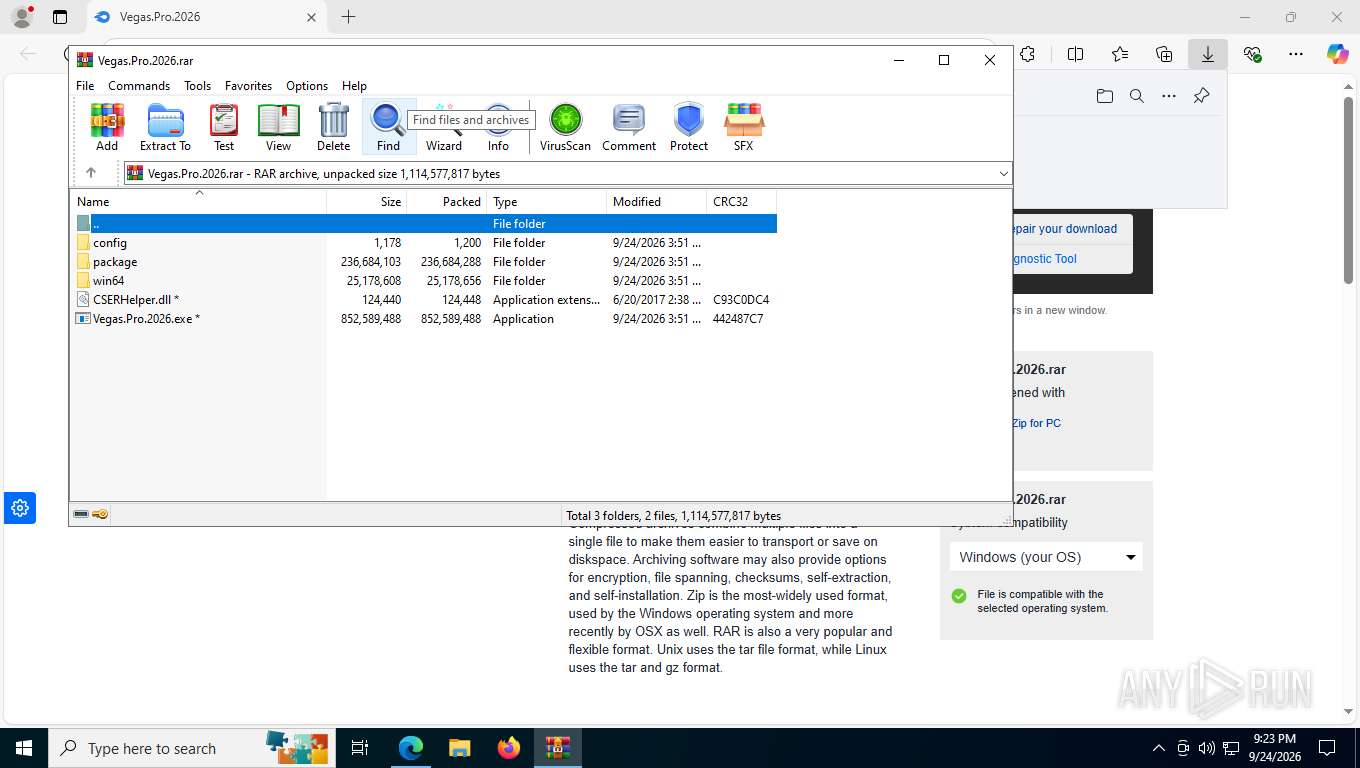Screen dimensions: 1360x768
Task: Open the Copilot icon in Edge
Action: [1338, 54]
